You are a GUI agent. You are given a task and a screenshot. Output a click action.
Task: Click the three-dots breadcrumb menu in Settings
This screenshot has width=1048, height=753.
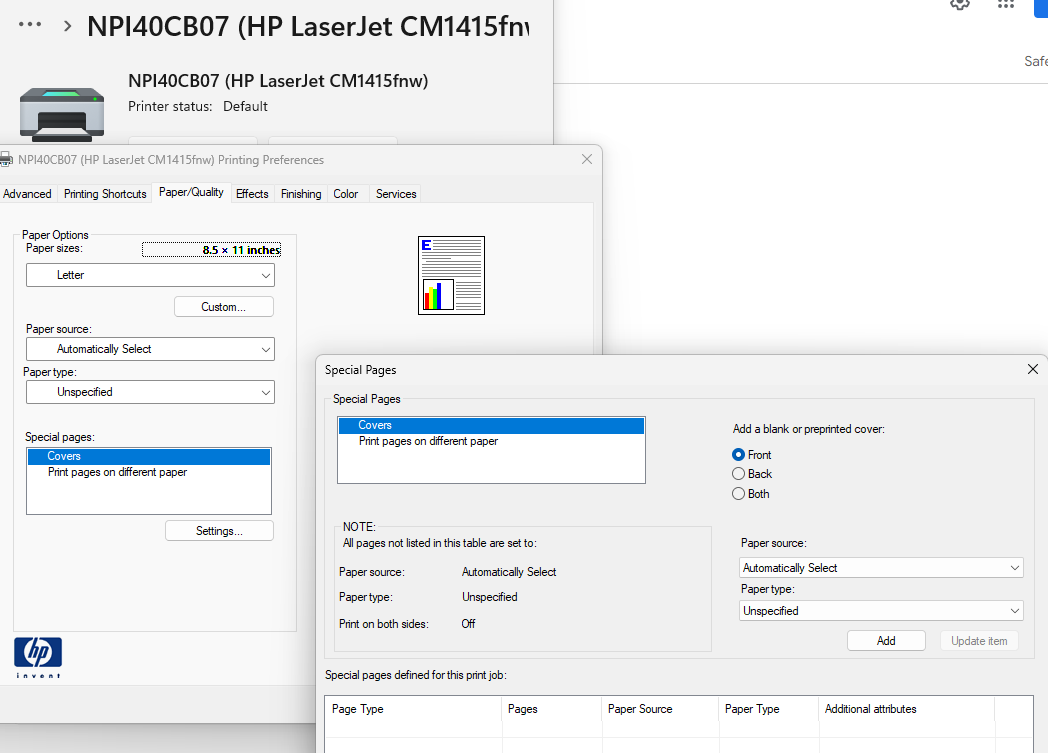pyautogui.click(x=30, y=25)
